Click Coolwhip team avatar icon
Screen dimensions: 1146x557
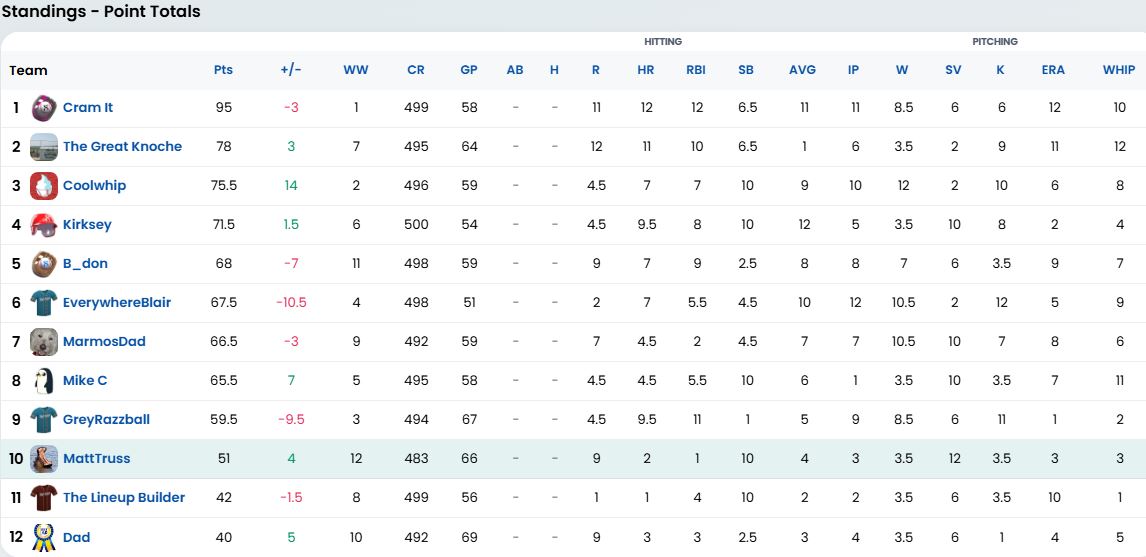[44, 186]
